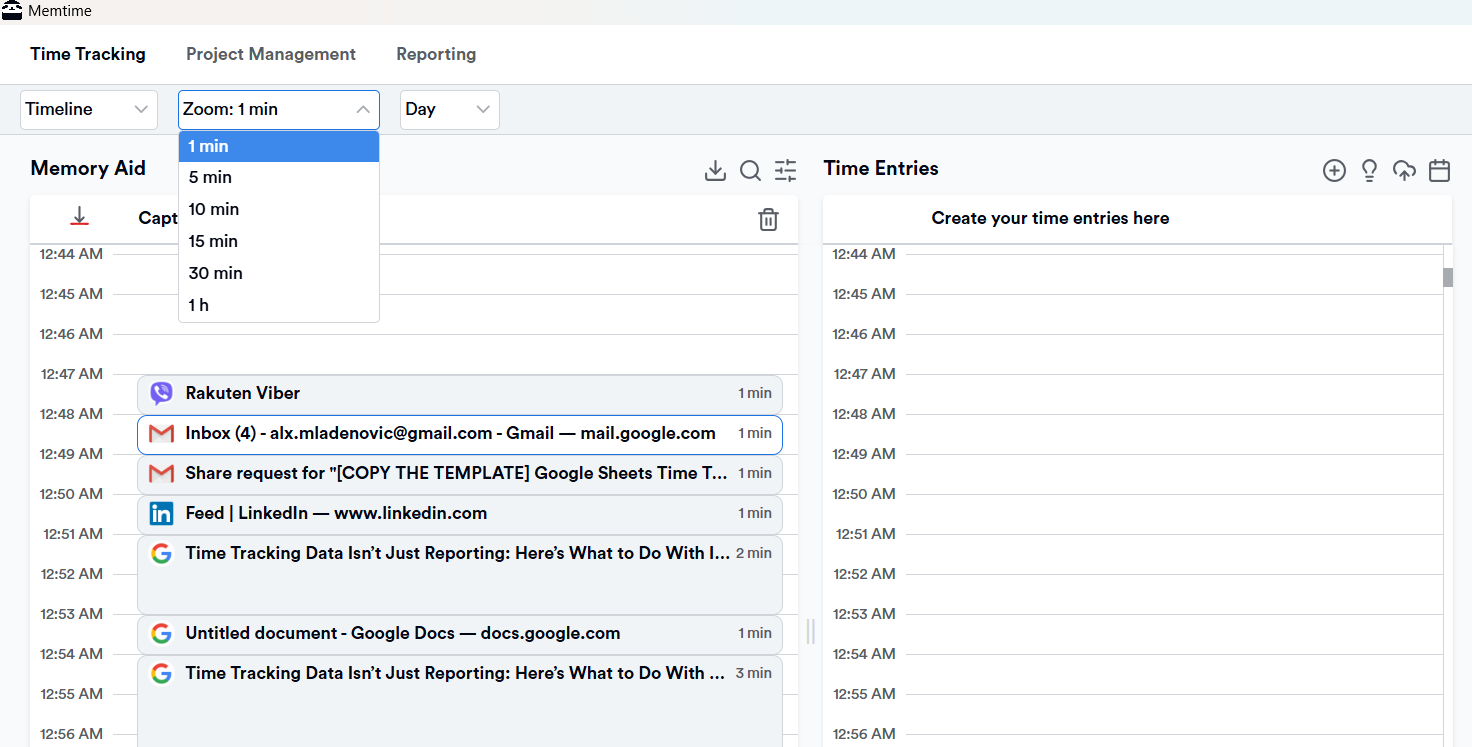The image size is (1472, 747).
Task: Click the Gmail icon on Share request entry
Action: [x=161, y=474]
